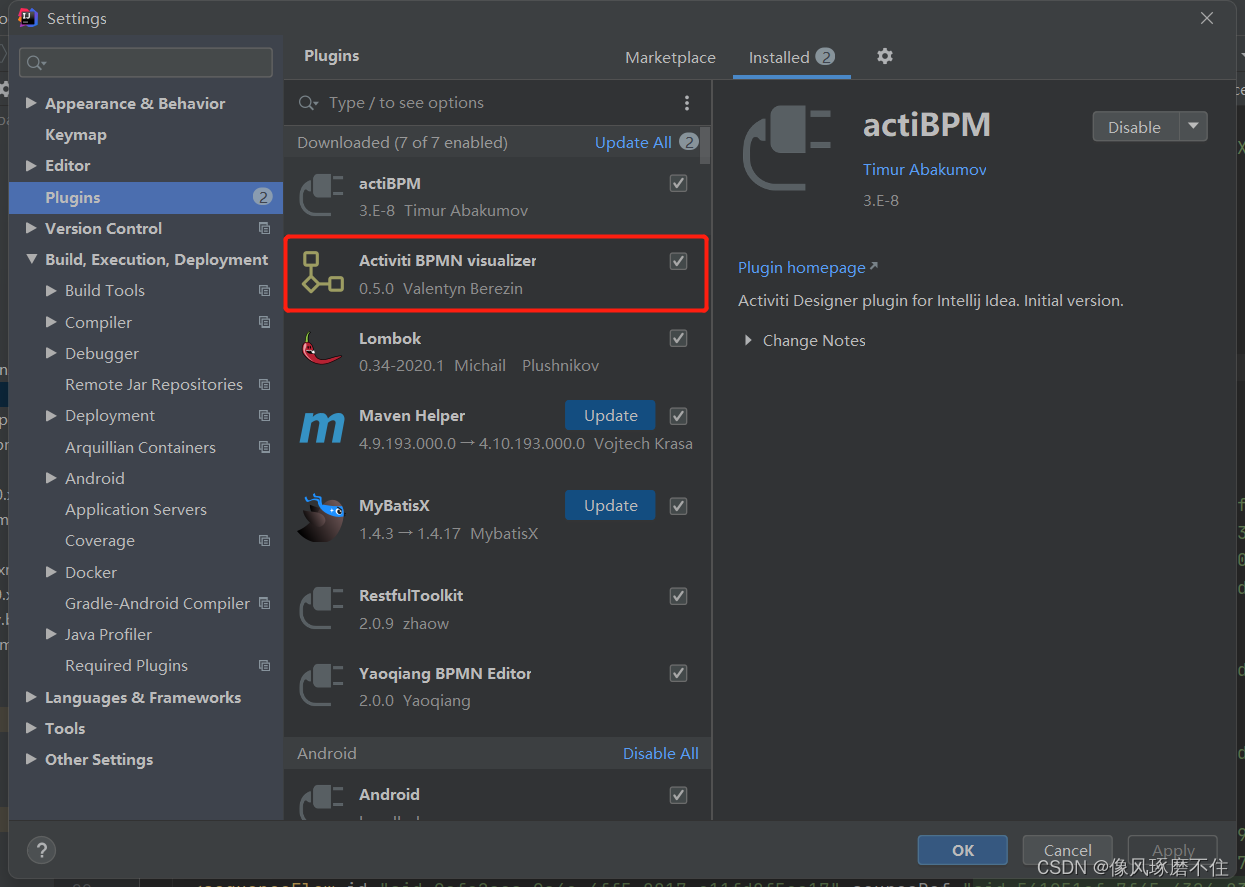Expand Appearance & Behavior settings
This screenshot has height=887, width=1245.
[31, 103]
